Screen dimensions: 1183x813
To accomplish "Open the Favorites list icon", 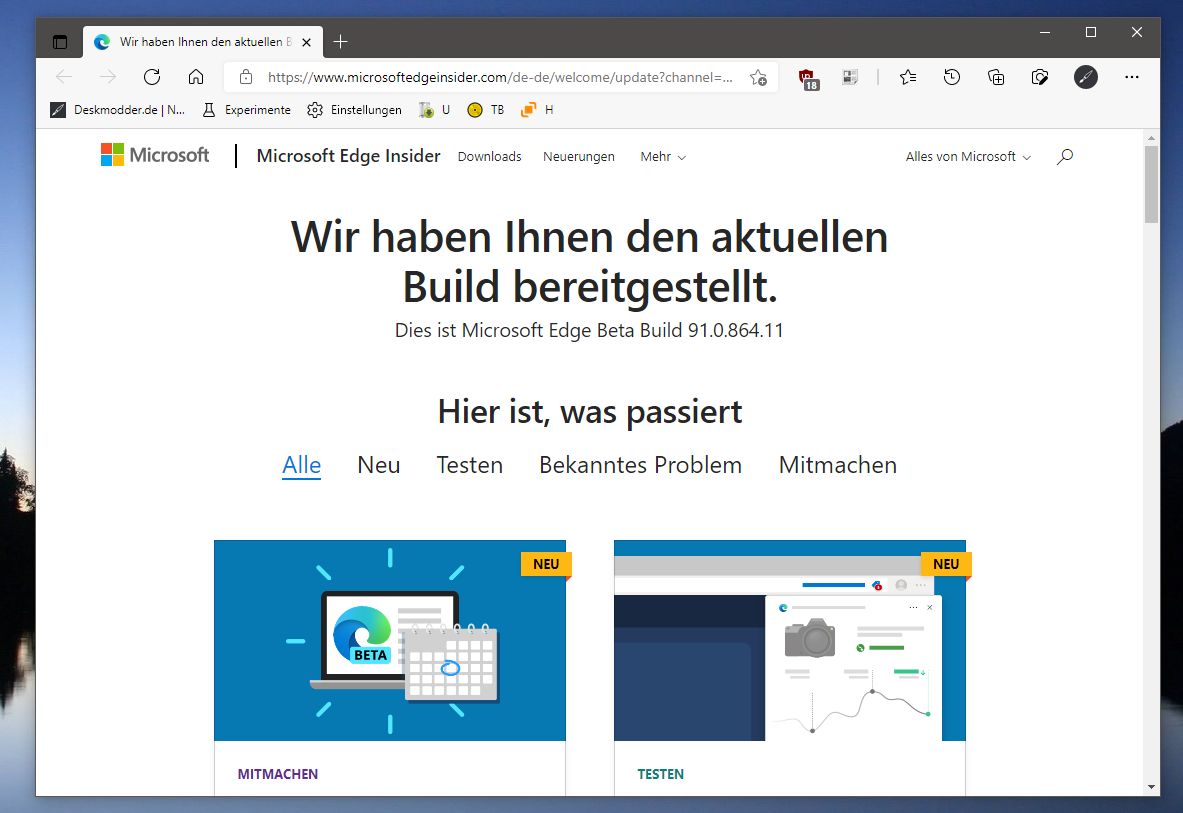I will pos(908,77).
